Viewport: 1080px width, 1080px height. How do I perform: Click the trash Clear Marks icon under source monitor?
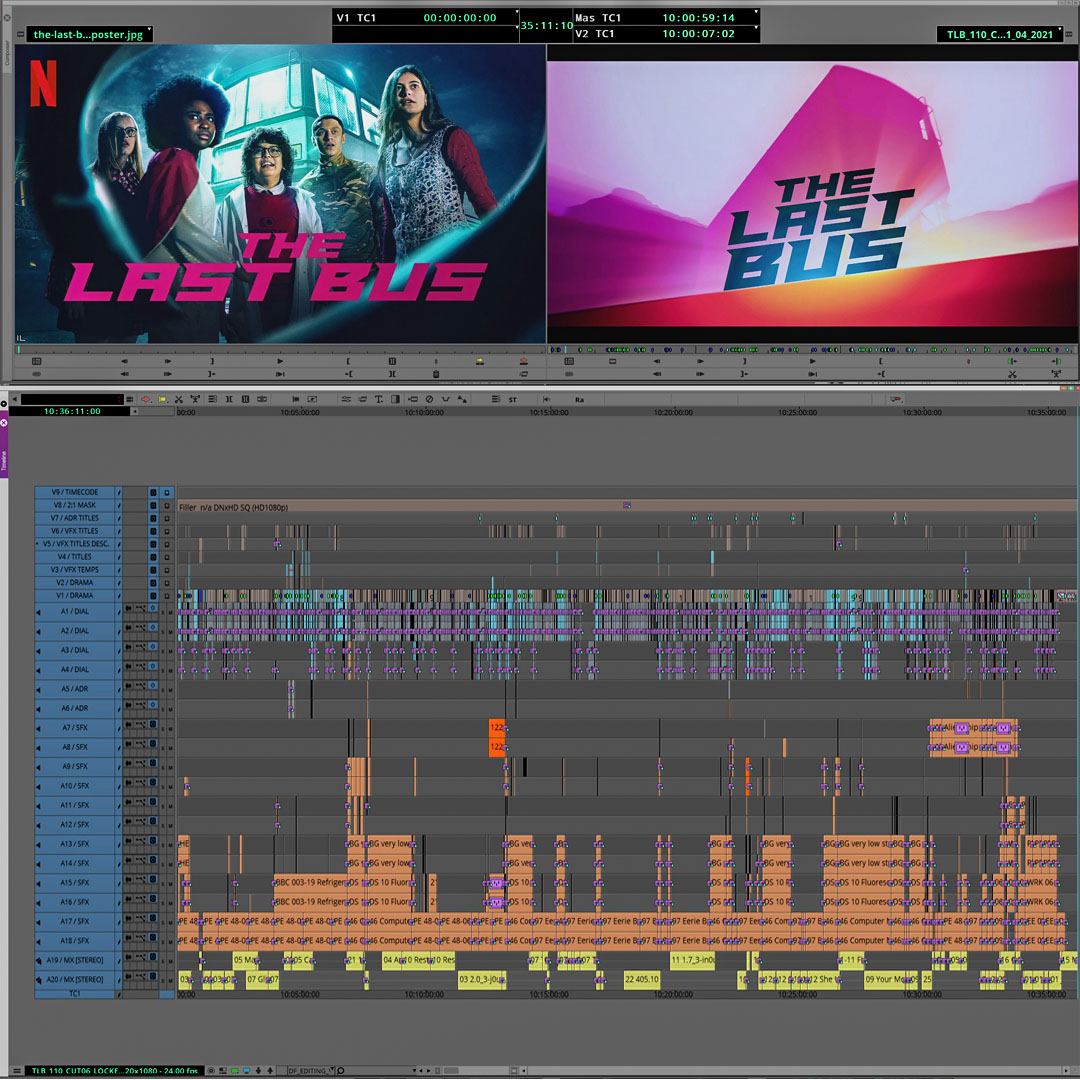[436, 374]
